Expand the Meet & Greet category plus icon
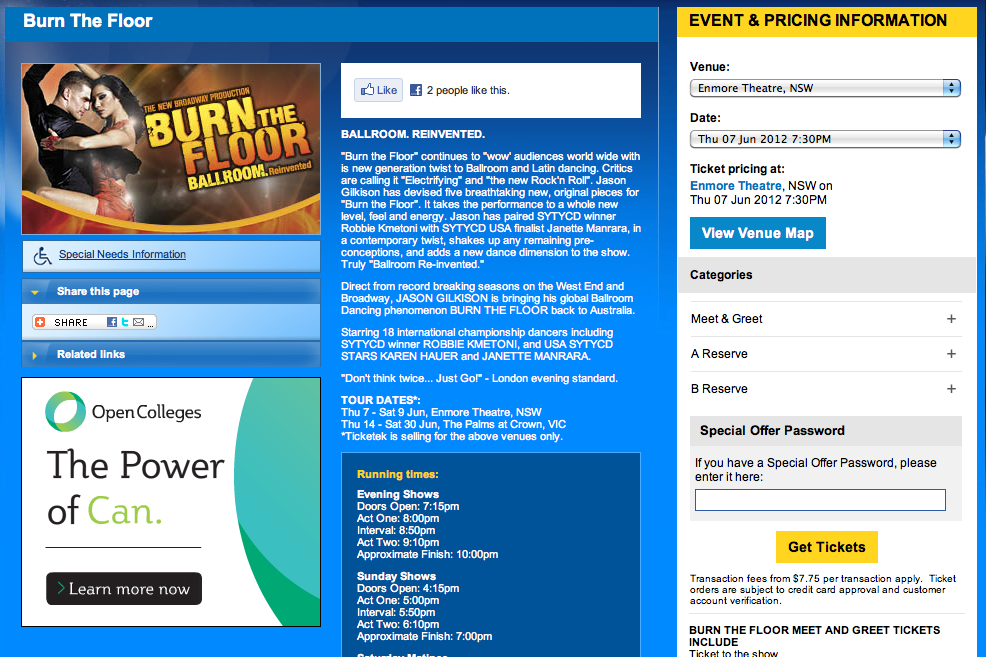The width and height of the screenshot is (986, 657). pyautogui.click(x=951, y=319)
